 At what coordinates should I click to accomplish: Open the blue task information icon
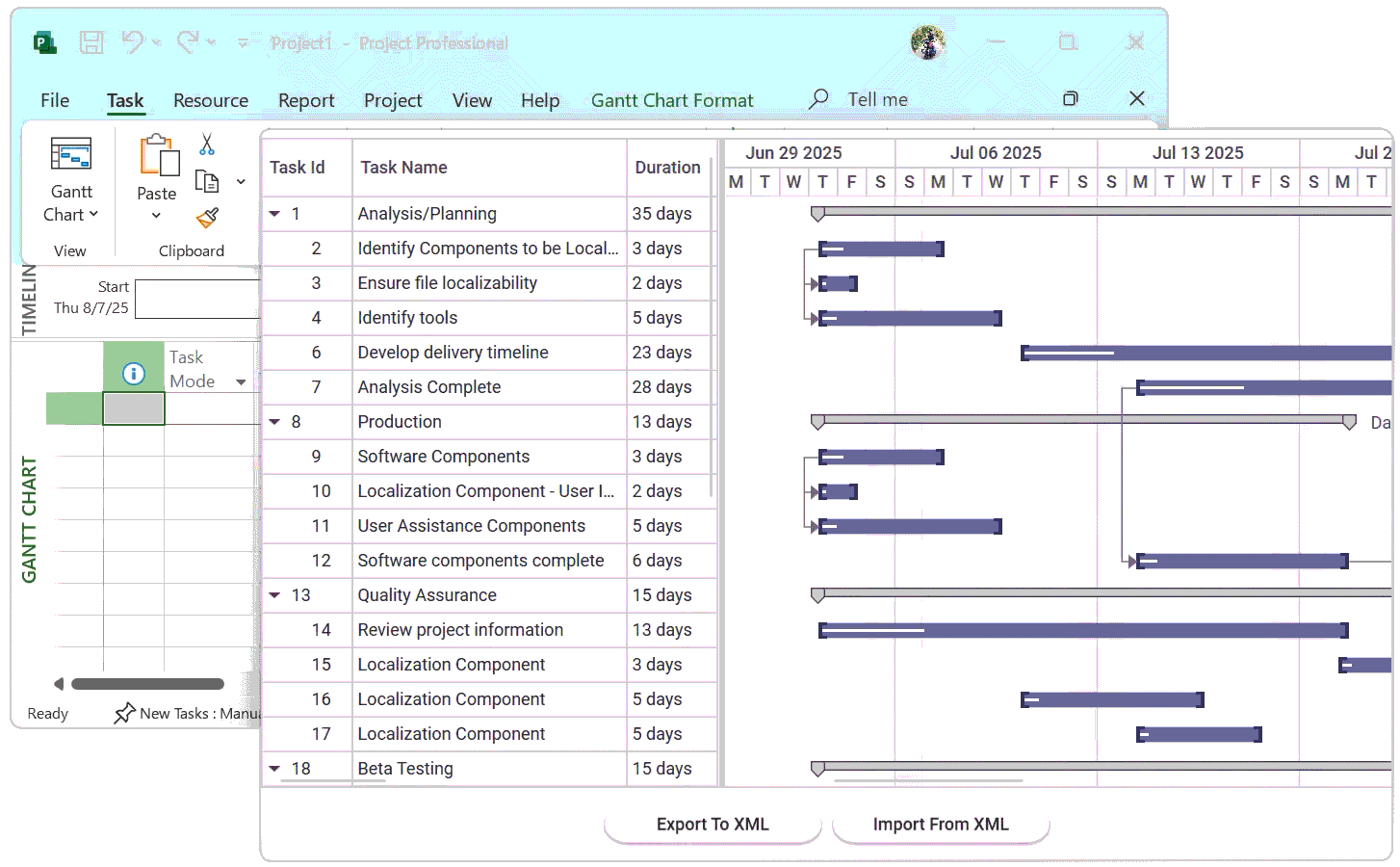point(133,374)
